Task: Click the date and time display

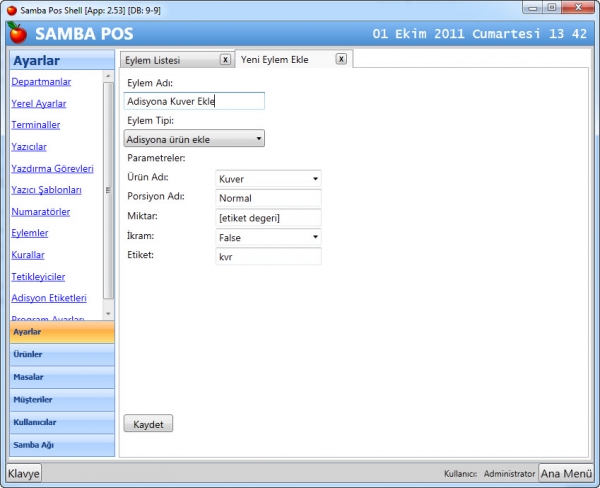Action: point(479,34)
